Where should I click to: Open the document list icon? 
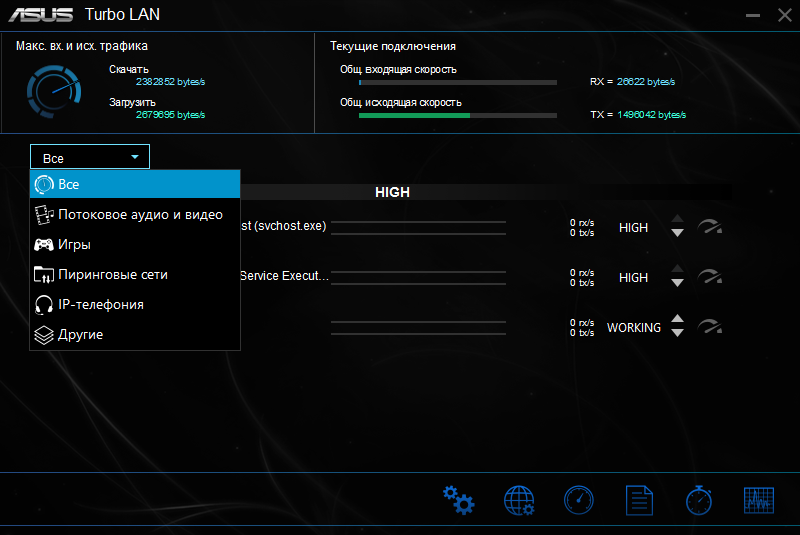(x=639, y=500)
